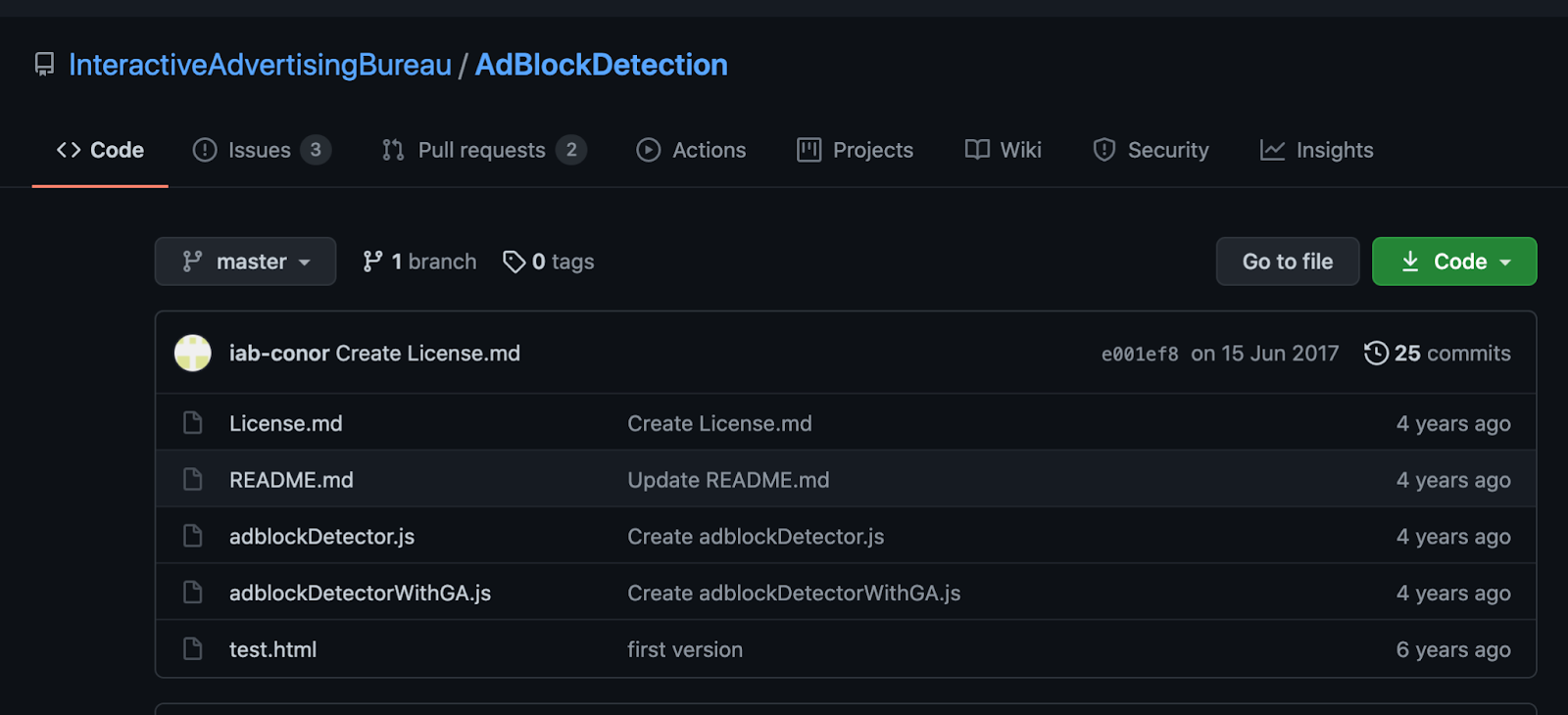Open the first version commit message
This screenshot has height=715, width=1568.
(x=685, y=650)
